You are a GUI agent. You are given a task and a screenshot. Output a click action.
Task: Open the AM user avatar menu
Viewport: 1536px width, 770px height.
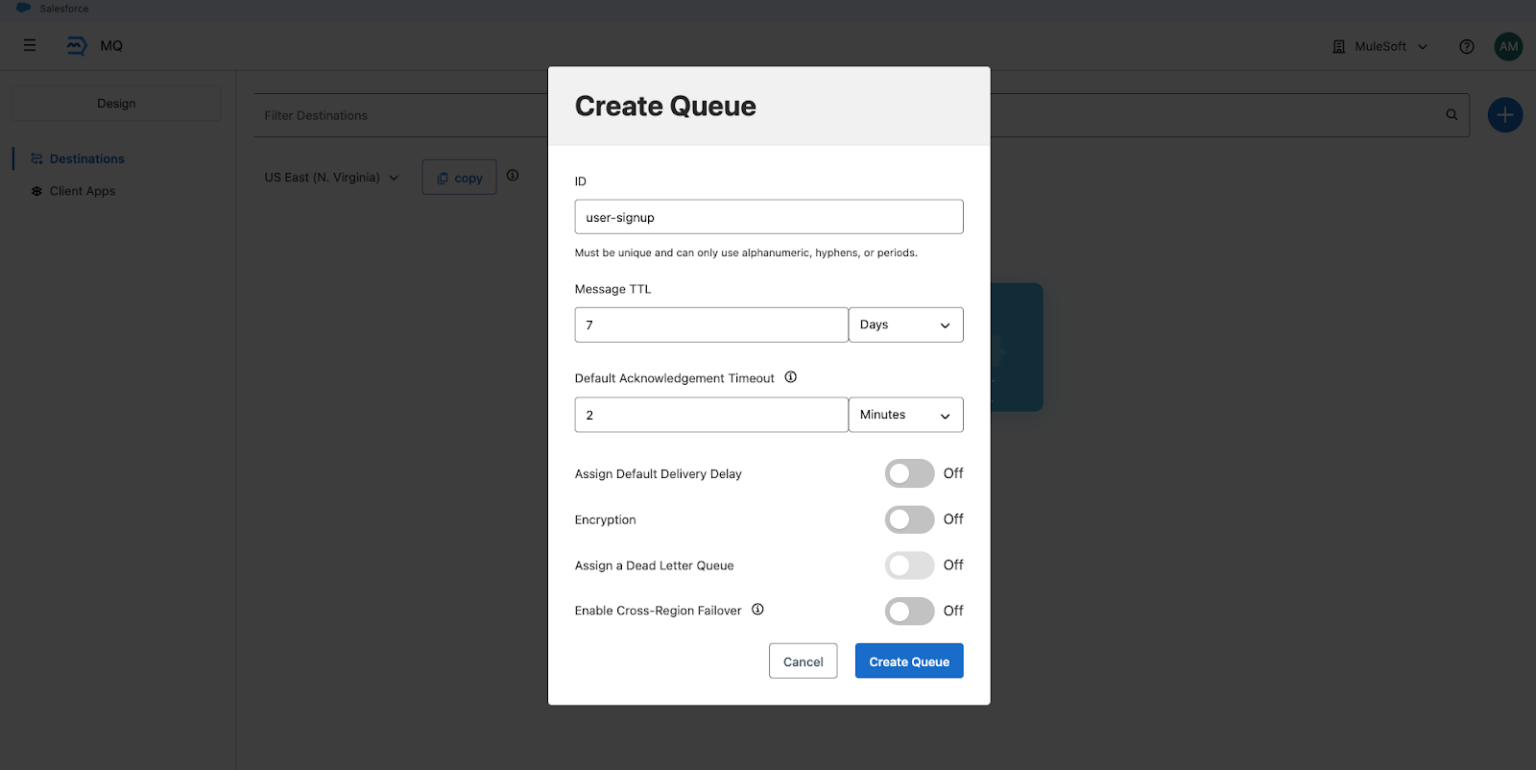click(1508, 46)
